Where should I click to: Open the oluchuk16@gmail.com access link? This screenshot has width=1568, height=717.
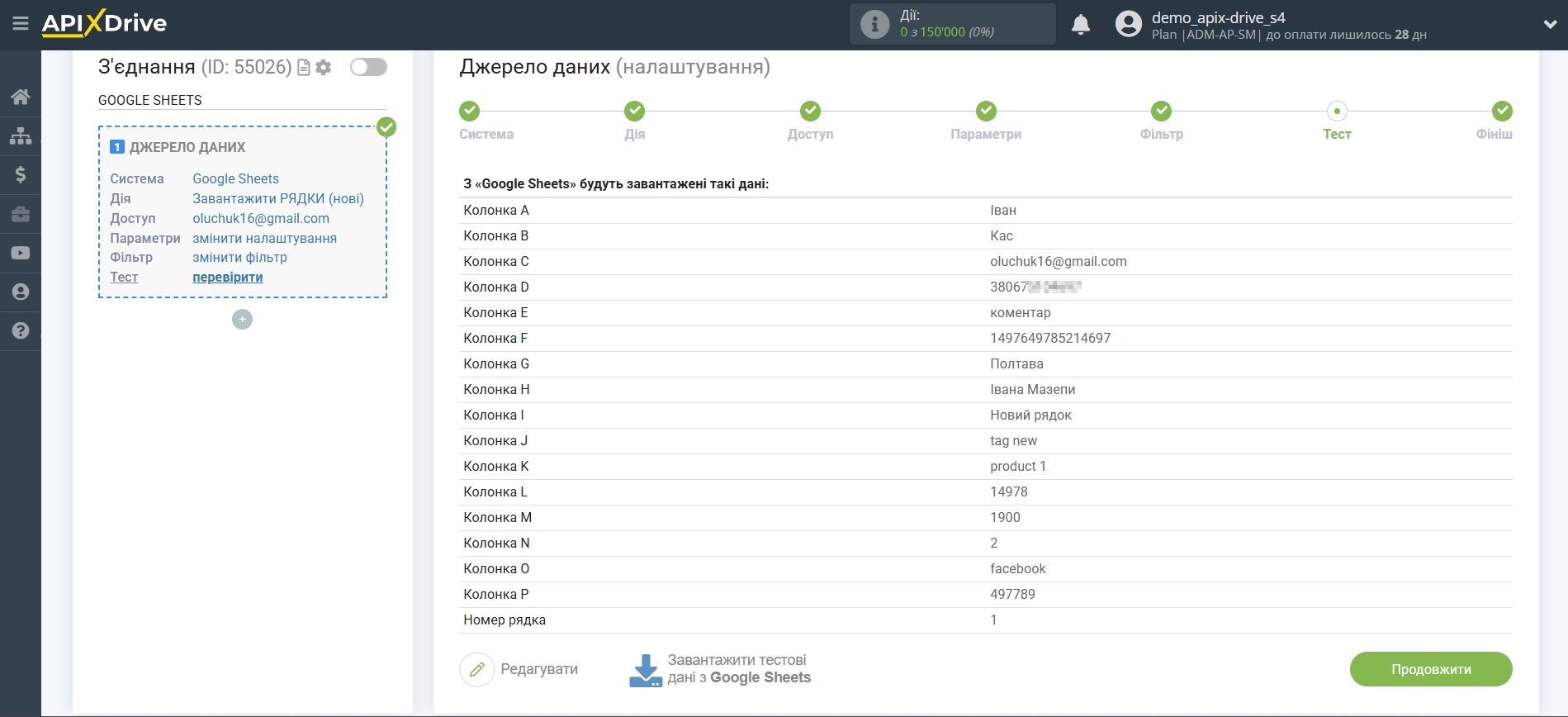tap(261, 218)
